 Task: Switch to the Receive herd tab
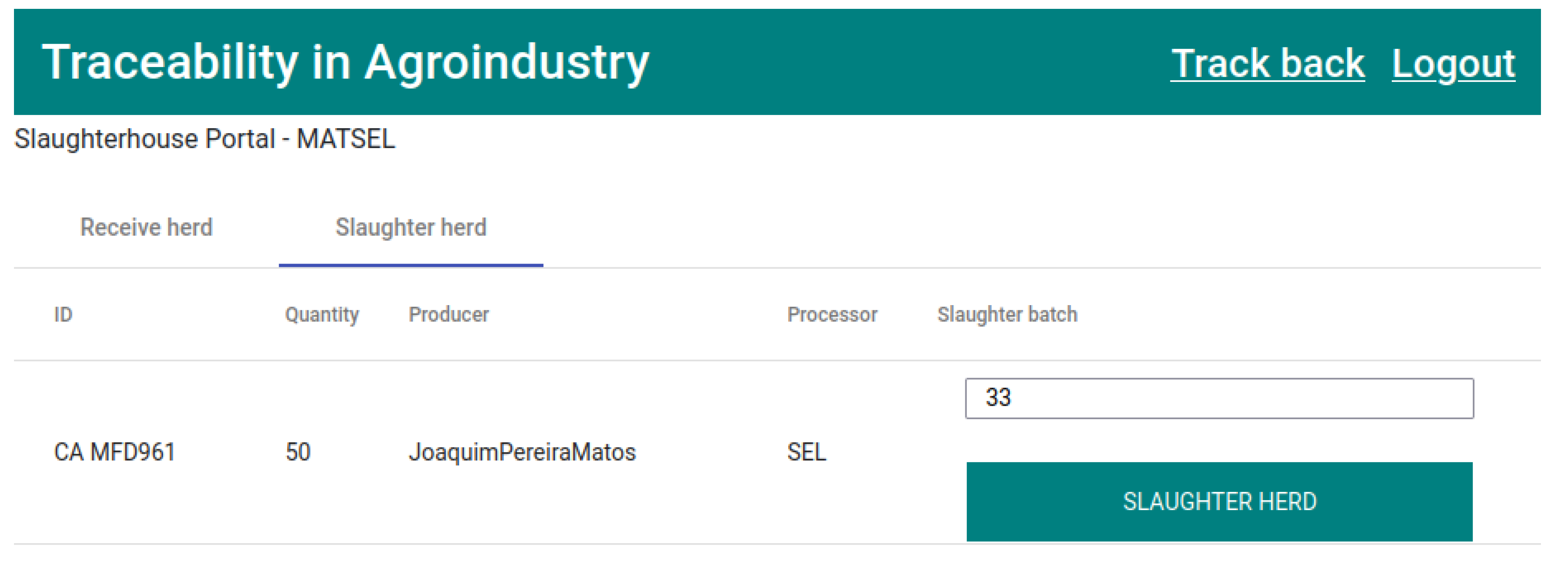[x=146, y=227]
